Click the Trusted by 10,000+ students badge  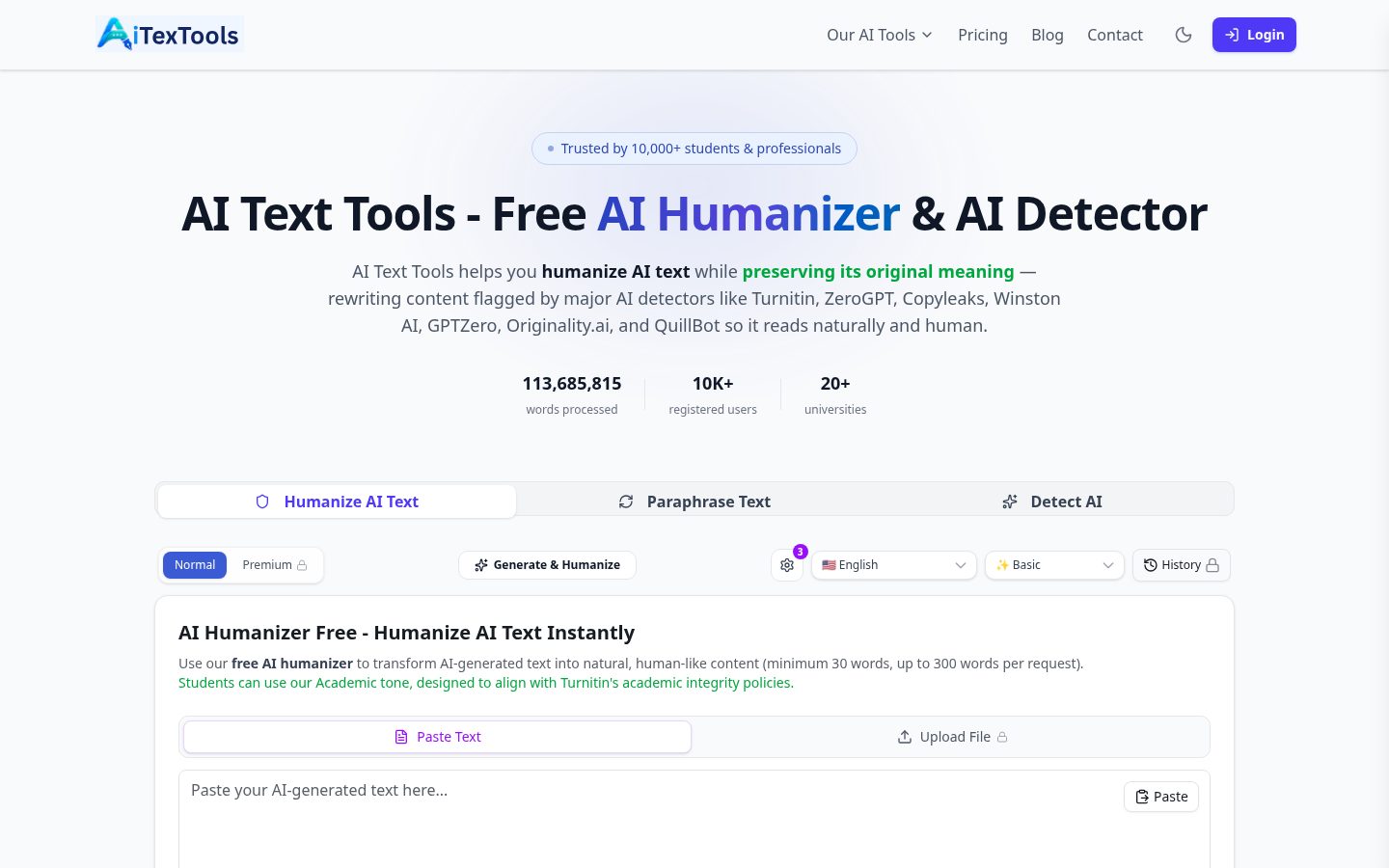pyautogui.click(x=694, y=149)
